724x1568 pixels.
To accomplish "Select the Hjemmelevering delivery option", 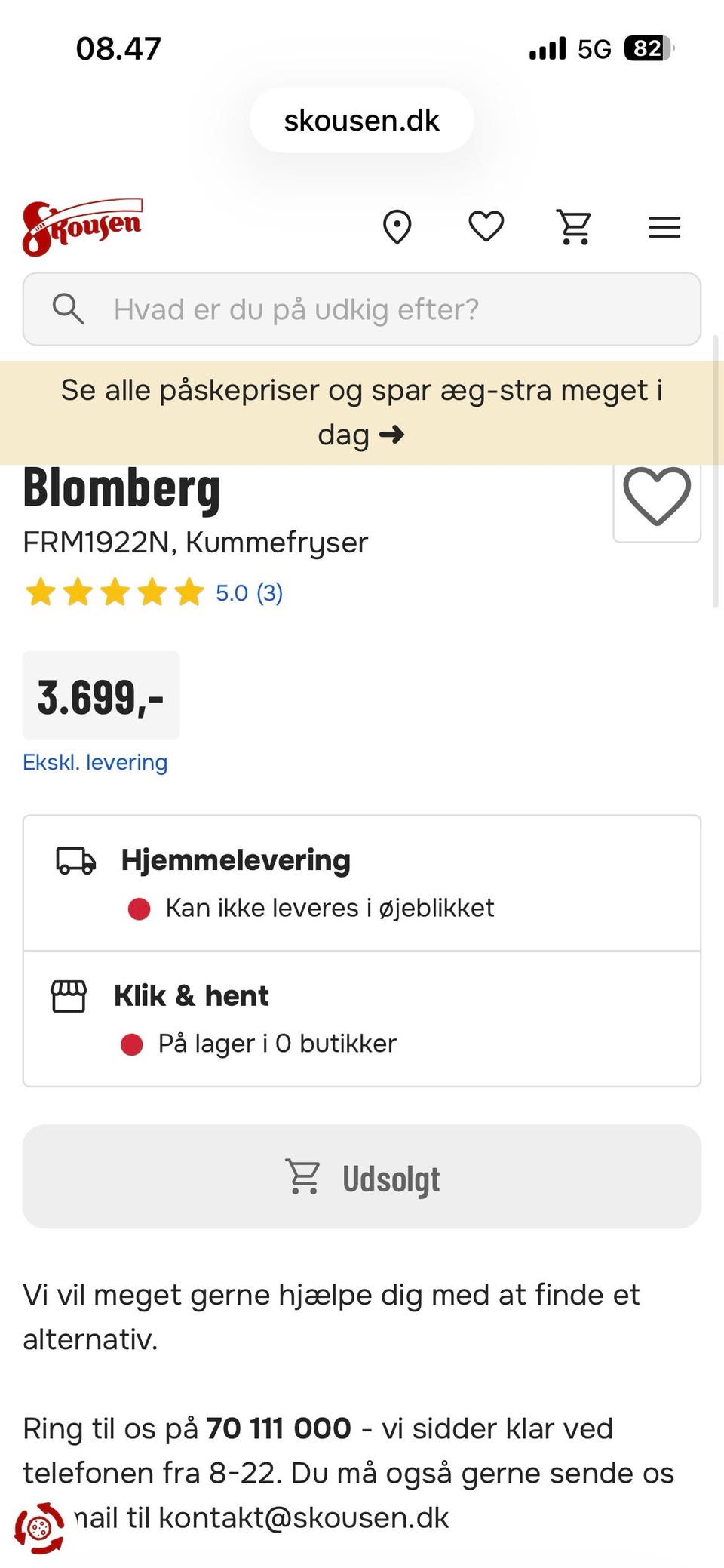I will (362, 883).
